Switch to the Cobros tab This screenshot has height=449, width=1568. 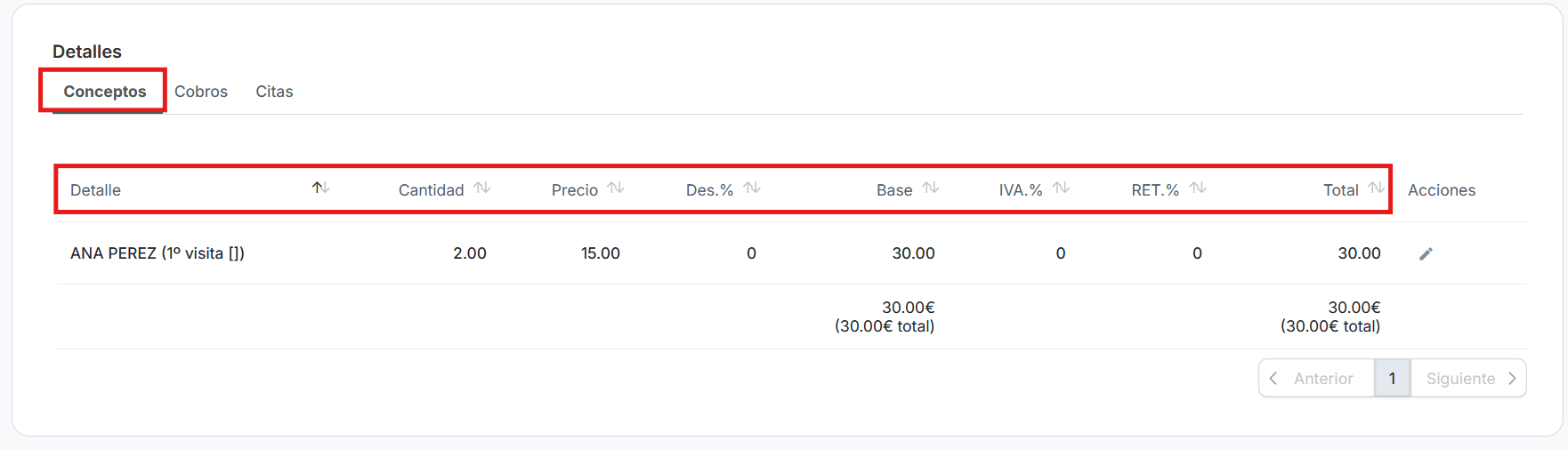tap(201, 92)
